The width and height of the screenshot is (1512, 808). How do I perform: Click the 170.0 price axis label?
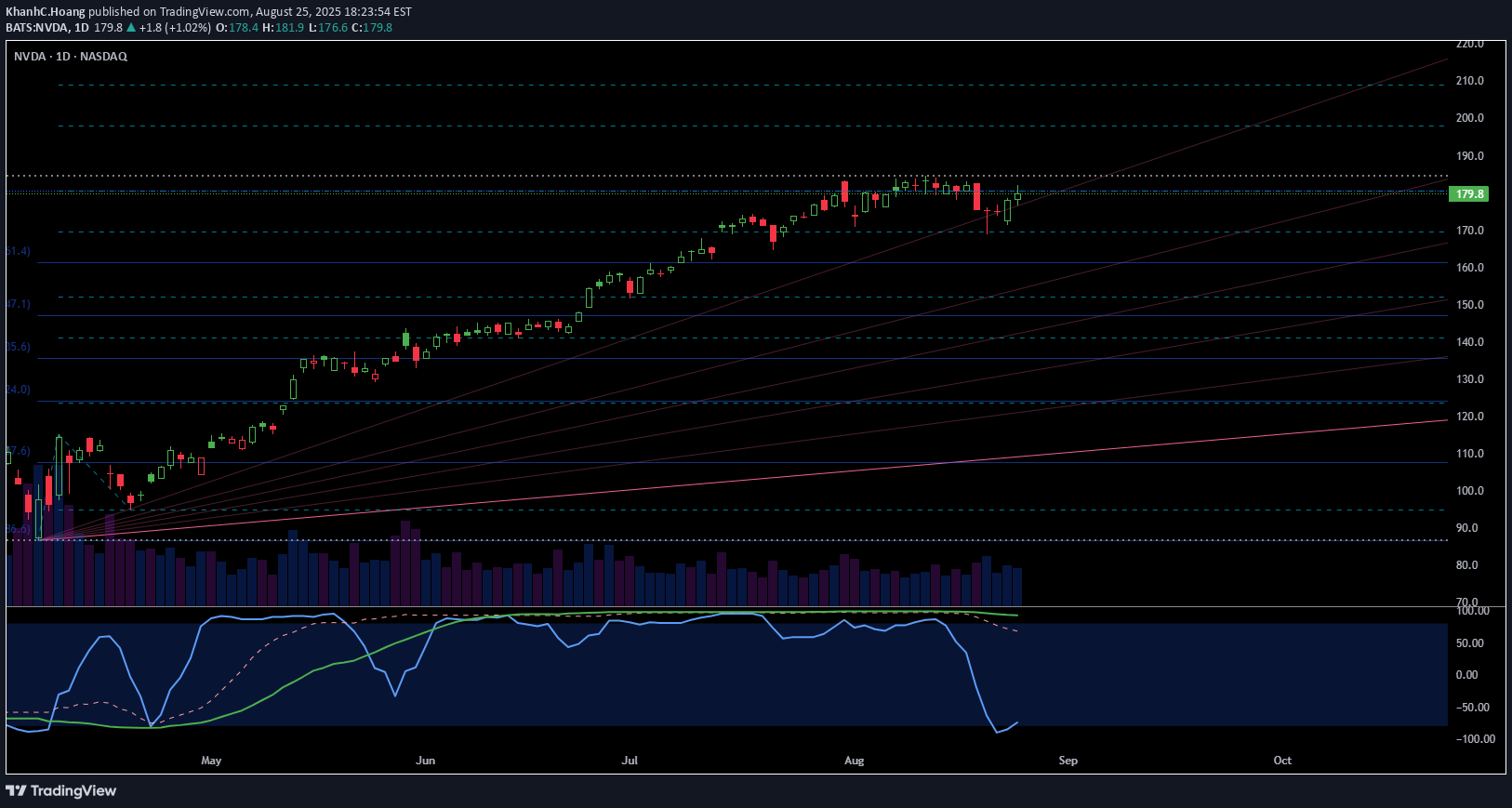click(x=1470, y=231)
